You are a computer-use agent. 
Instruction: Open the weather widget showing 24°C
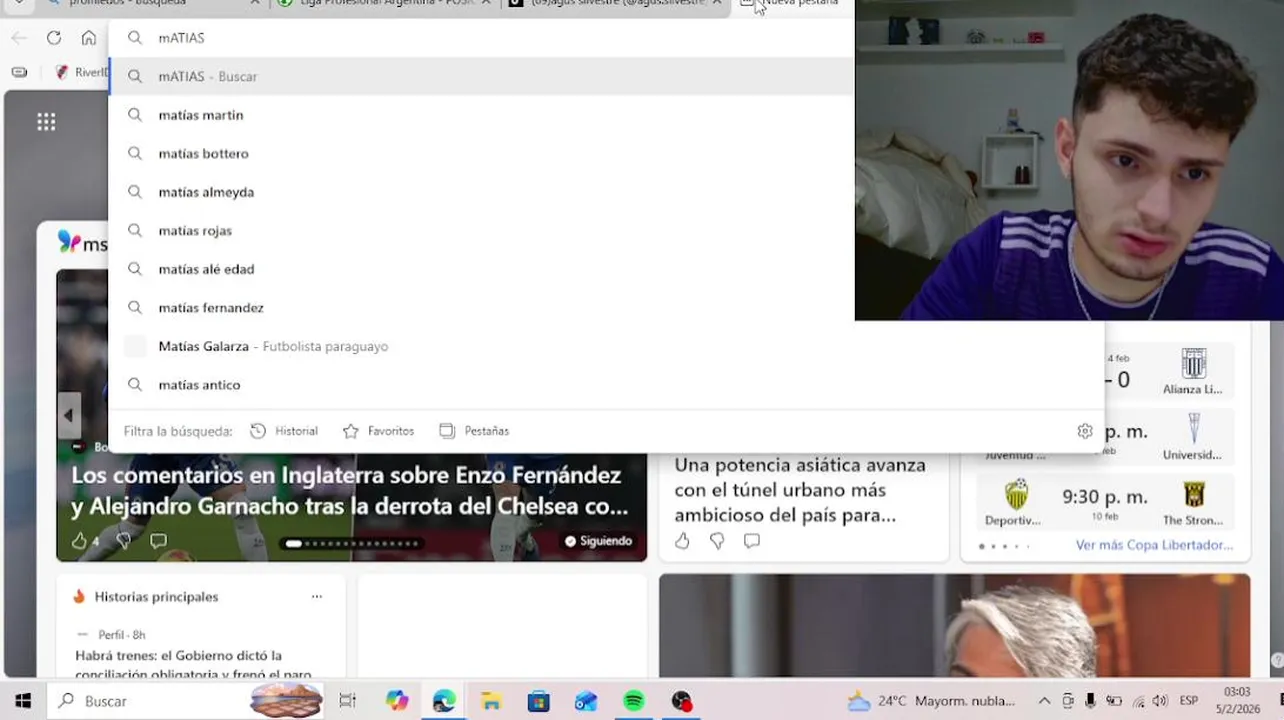coord(931,701)
